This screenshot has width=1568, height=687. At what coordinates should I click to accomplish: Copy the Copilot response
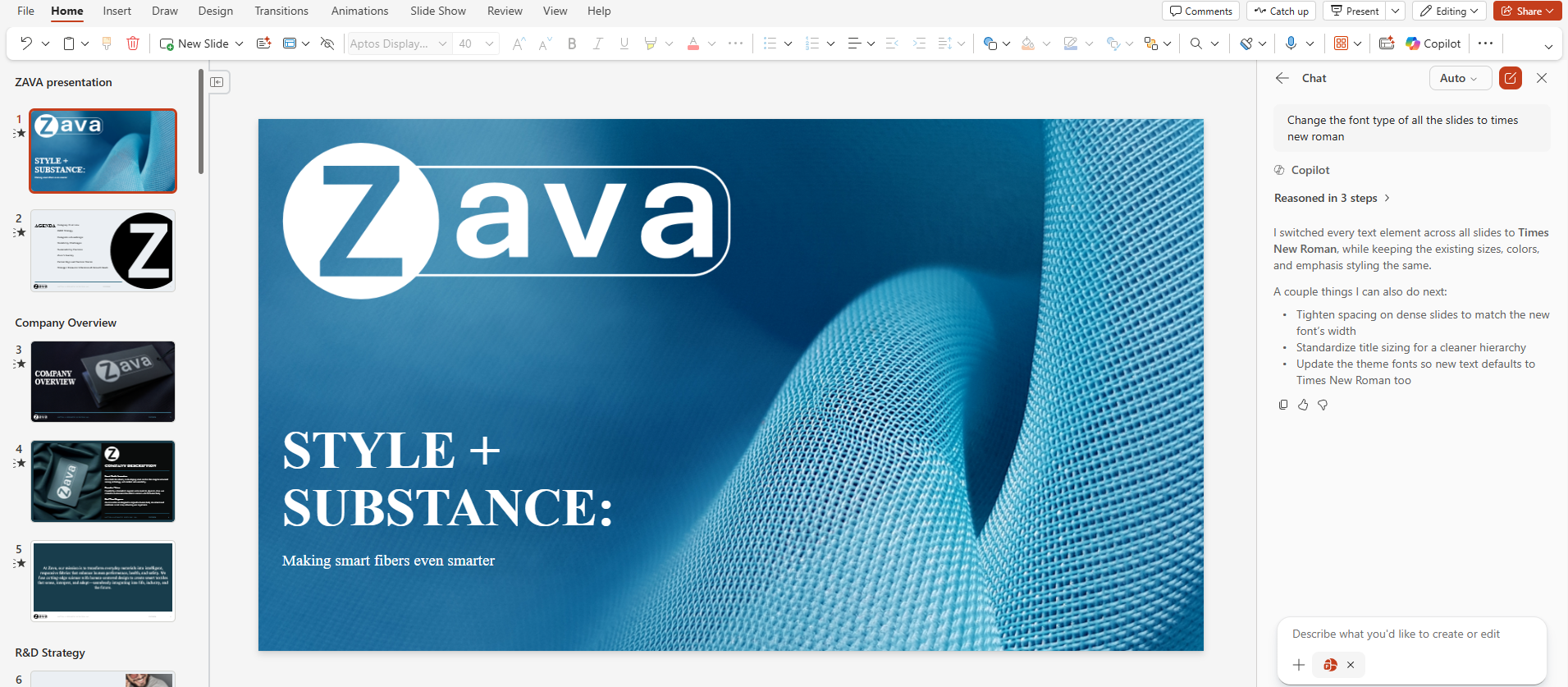1283,405
